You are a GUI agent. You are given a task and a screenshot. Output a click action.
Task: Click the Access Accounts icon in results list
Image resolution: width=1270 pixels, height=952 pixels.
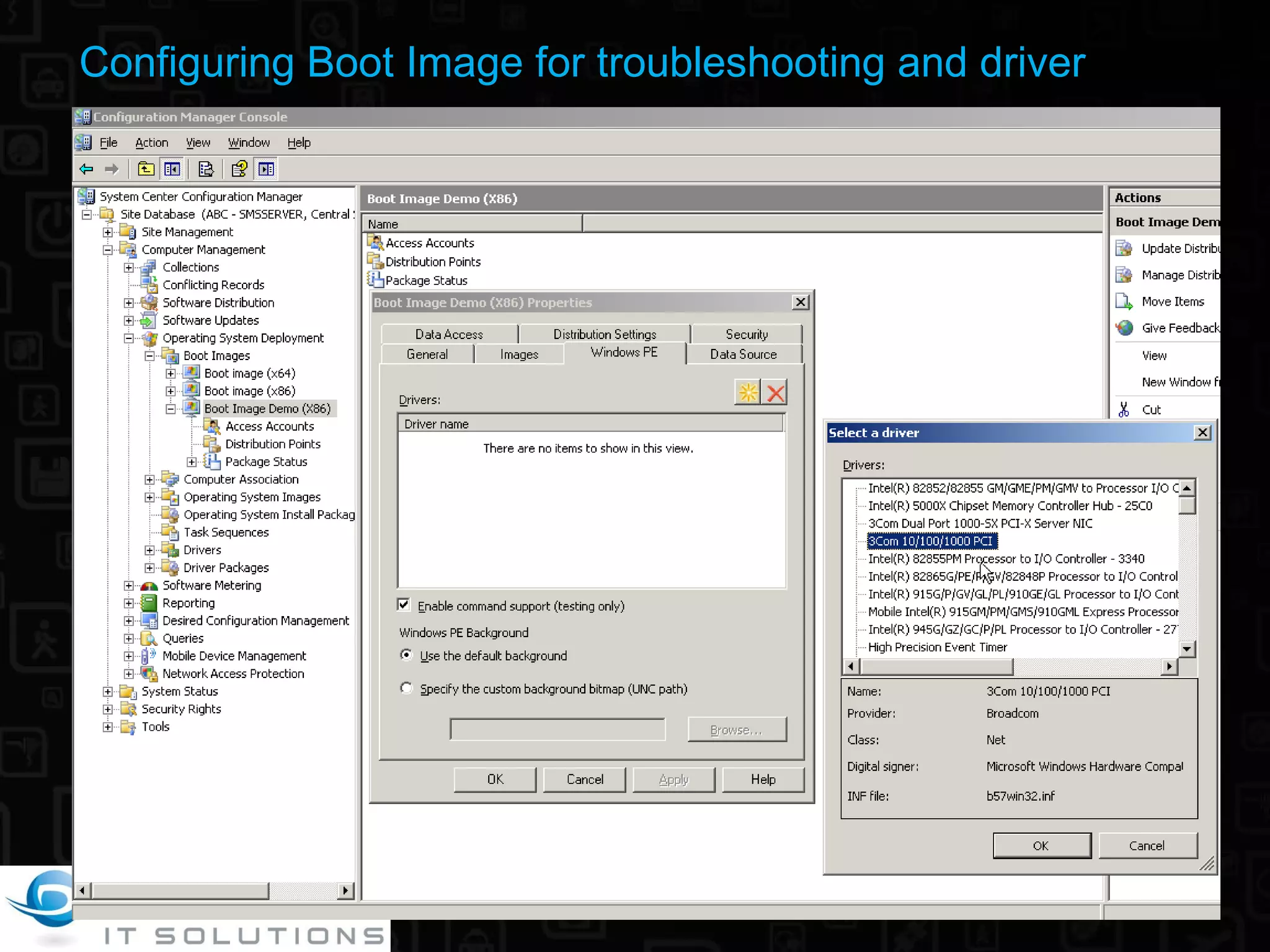376,242
